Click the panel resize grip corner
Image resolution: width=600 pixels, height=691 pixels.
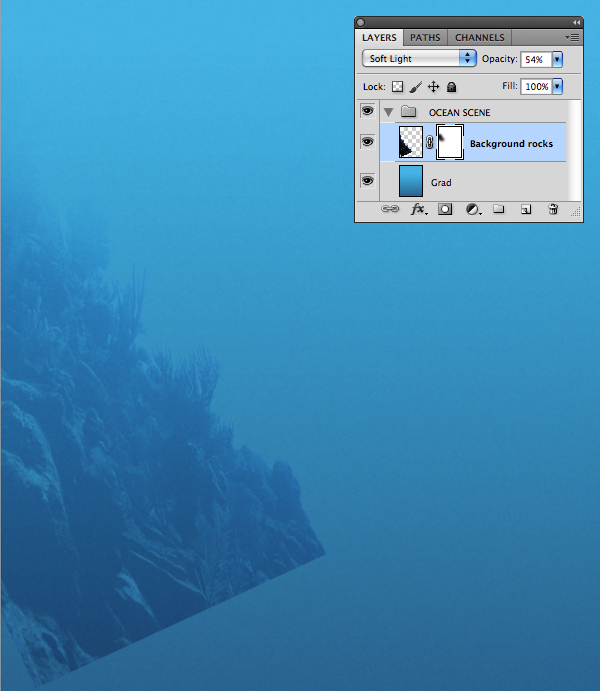pyautogui.click(x=576, y=213)
